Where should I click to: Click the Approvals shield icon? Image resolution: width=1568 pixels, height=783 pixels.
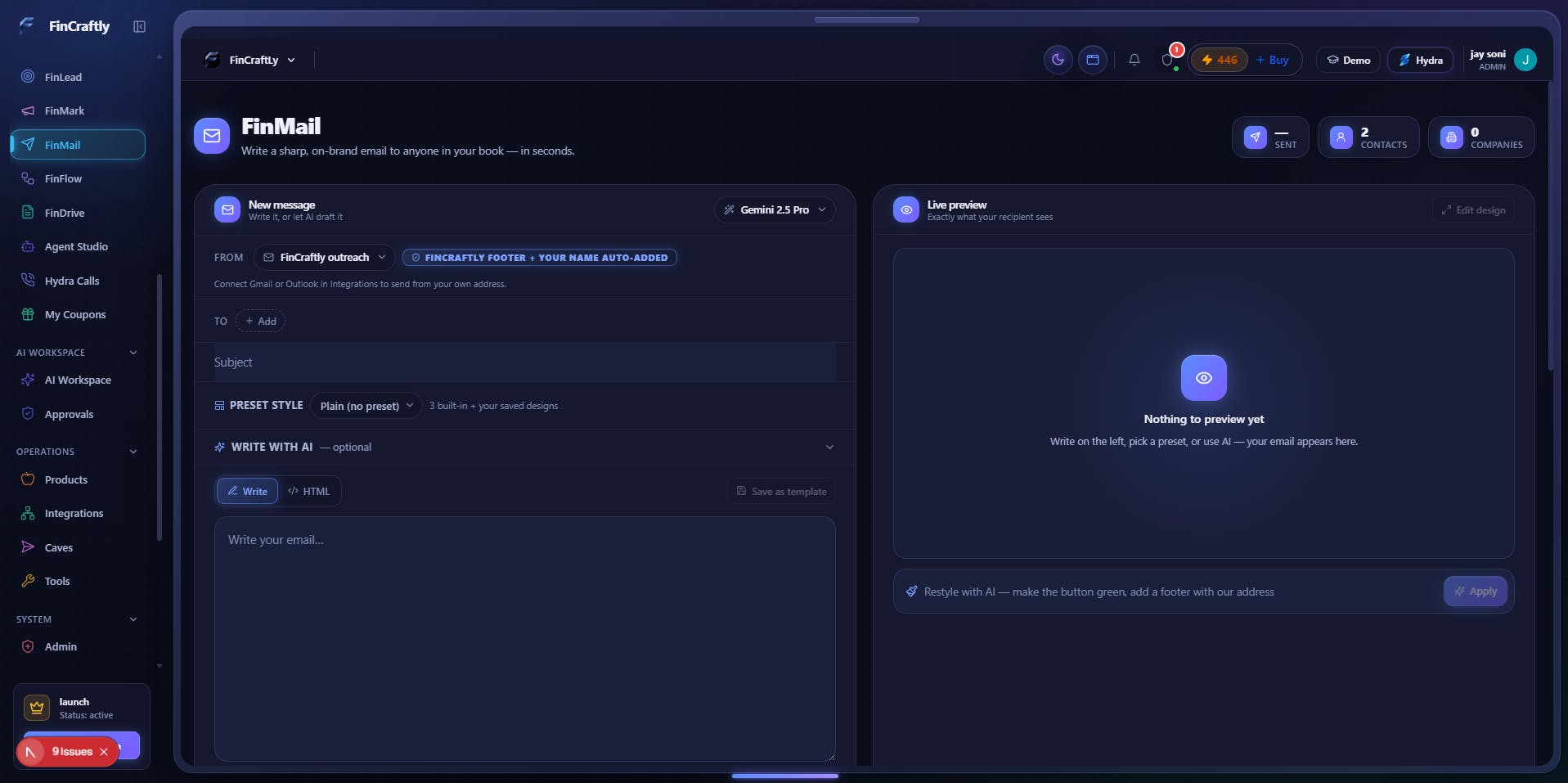[x=28, y=414]
